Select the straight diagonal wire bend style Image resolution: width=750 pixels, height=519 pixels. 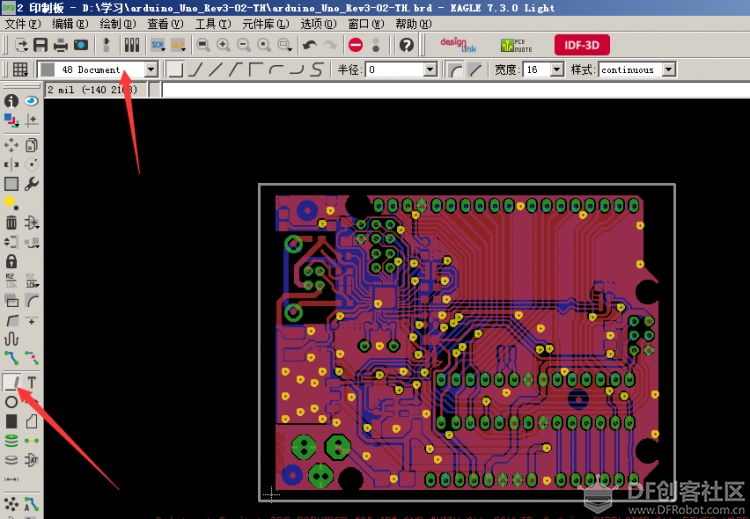216,70
